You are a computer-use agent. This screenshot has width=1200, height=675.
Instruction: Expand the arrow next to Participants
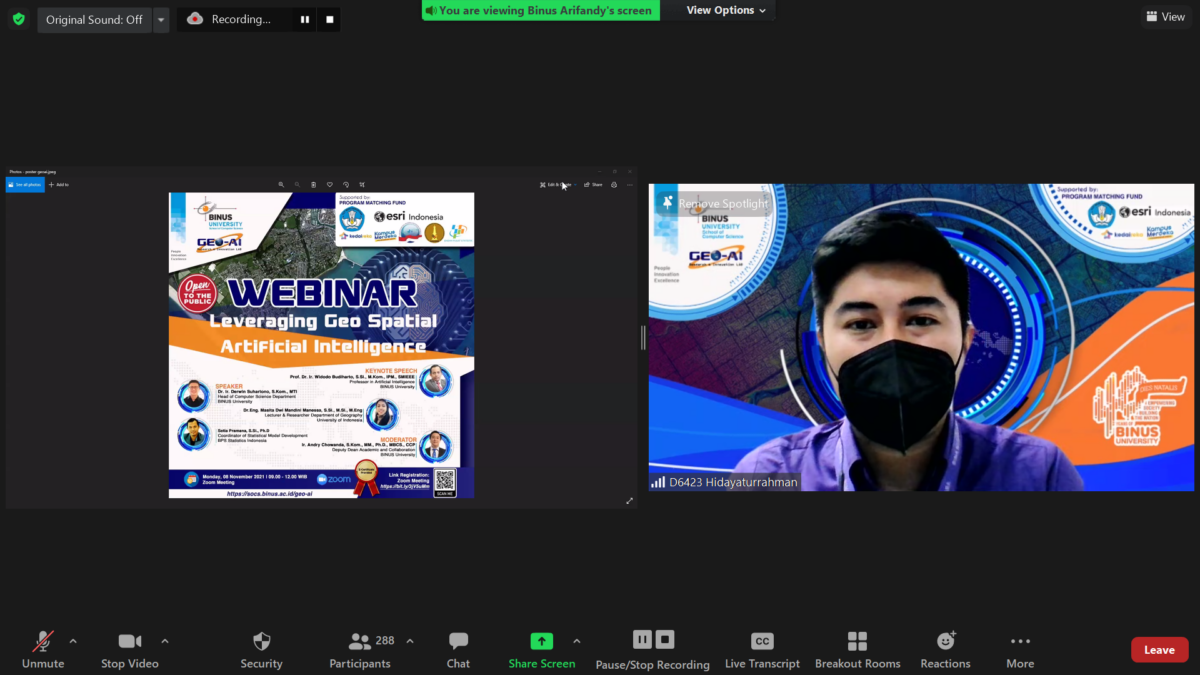pos(410,641)
